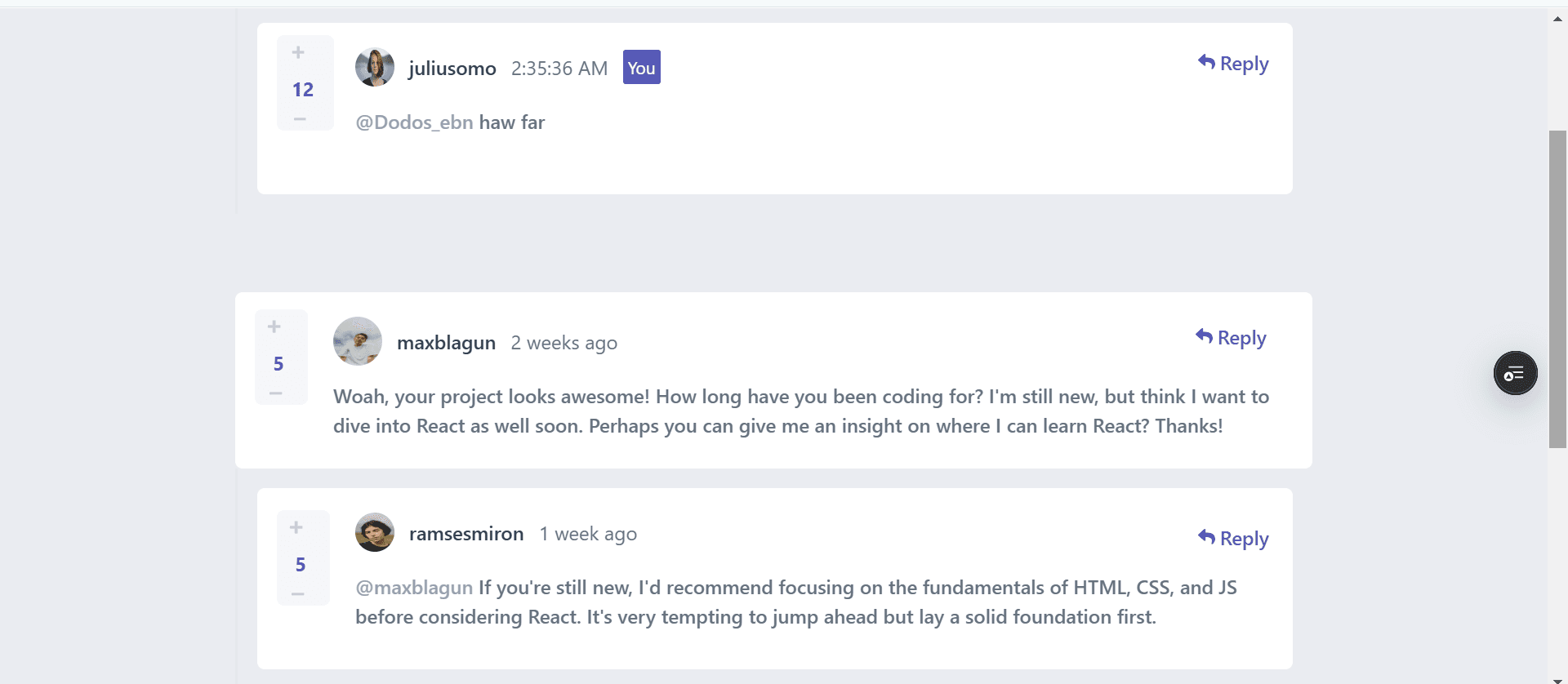Click the You badge next to juliusomo
1568x684 pixels.
[642, 68]
